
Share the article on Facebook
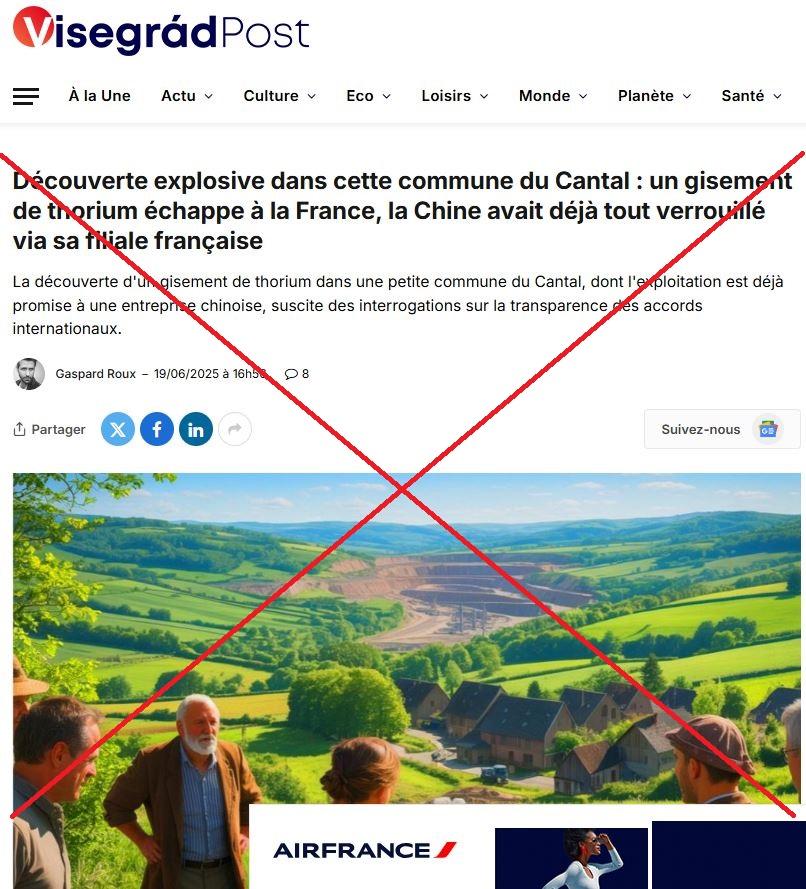click(x=157, y=429)
